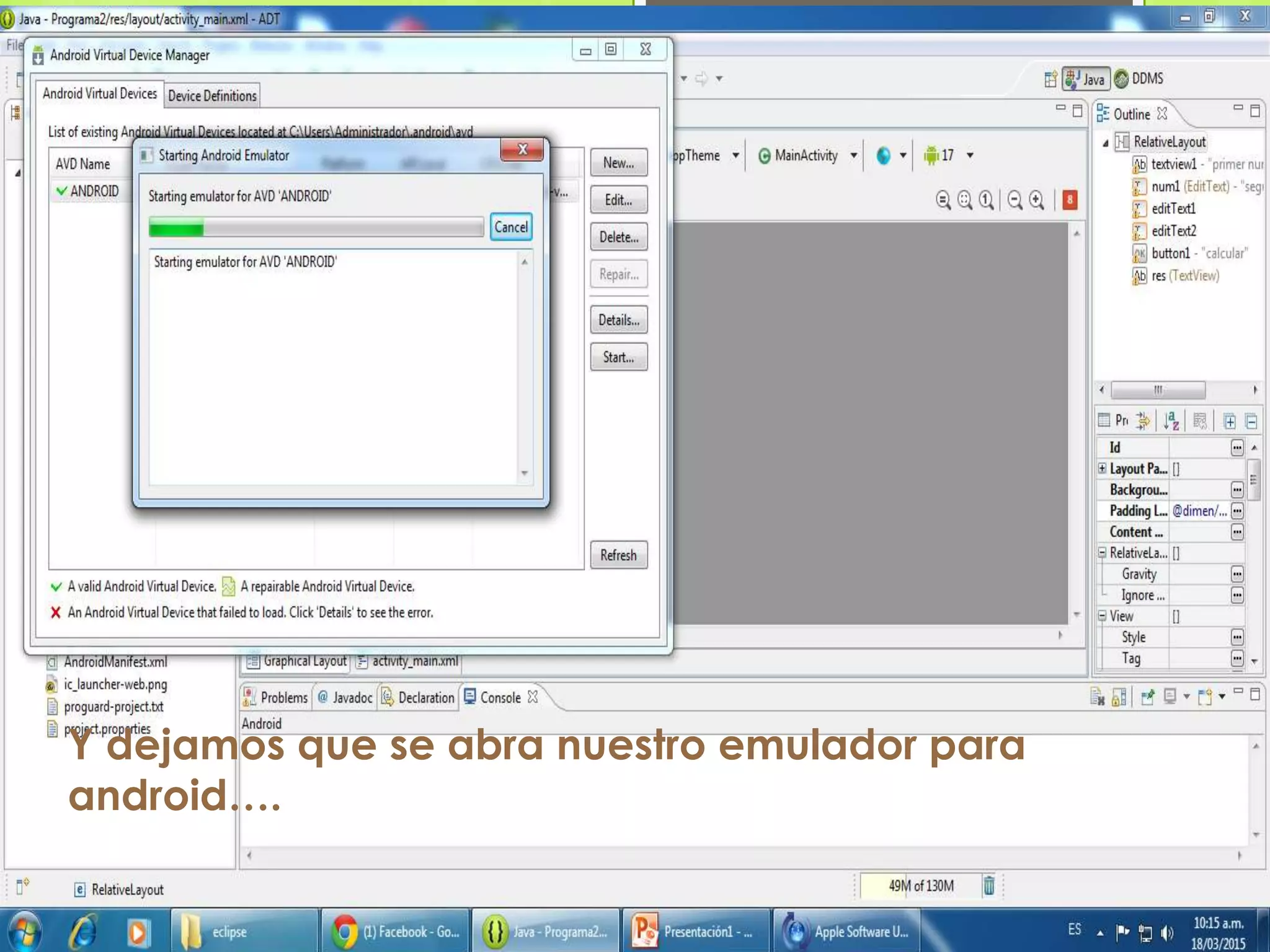This screenshot has width=1270, height=952.
Task: Collapse the RelativeLayout node in Outline
Action: click(1106, 143)
